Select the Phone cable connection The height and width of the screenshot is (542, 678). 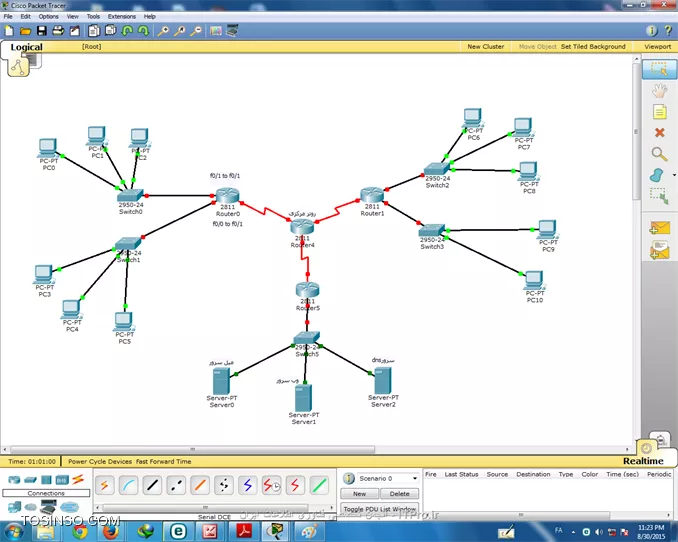224,485
